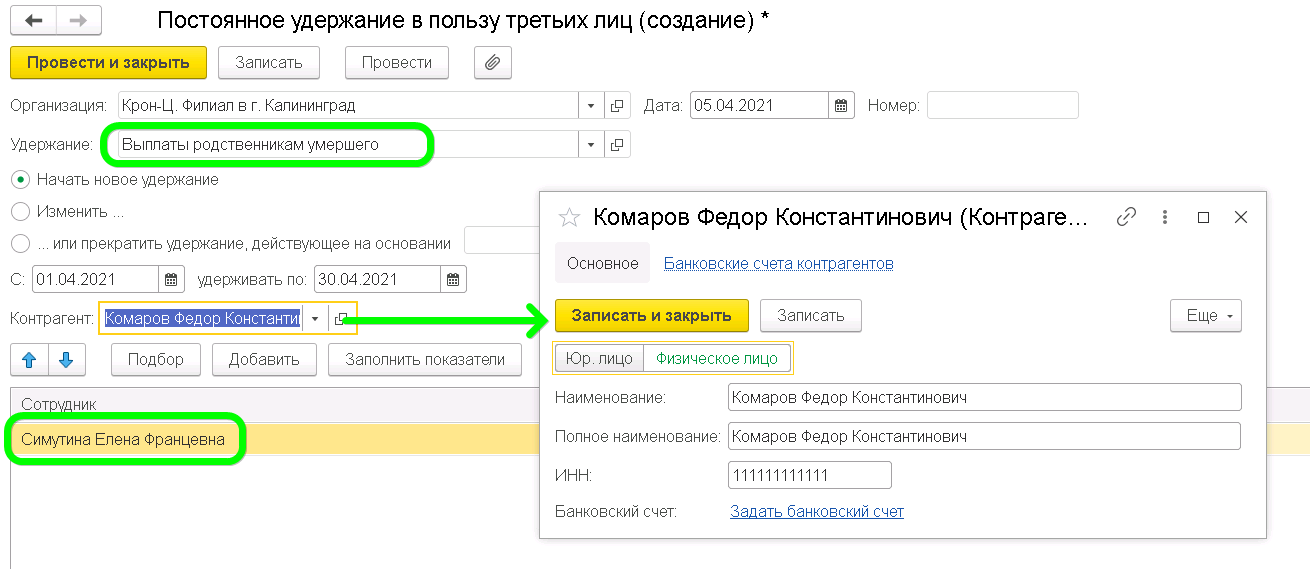Copy the link to the contractor form

[x=1127, y=217]
